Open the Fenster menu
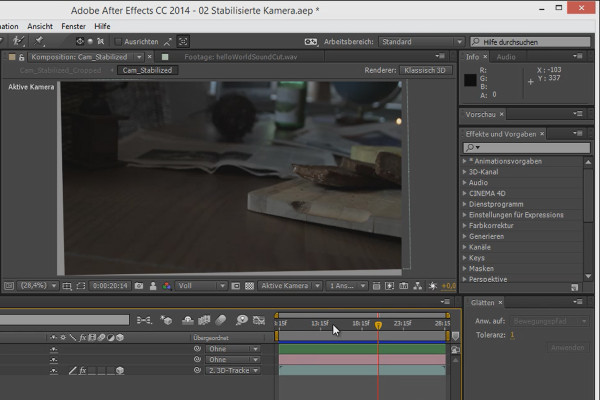 [x=73, y=26]
